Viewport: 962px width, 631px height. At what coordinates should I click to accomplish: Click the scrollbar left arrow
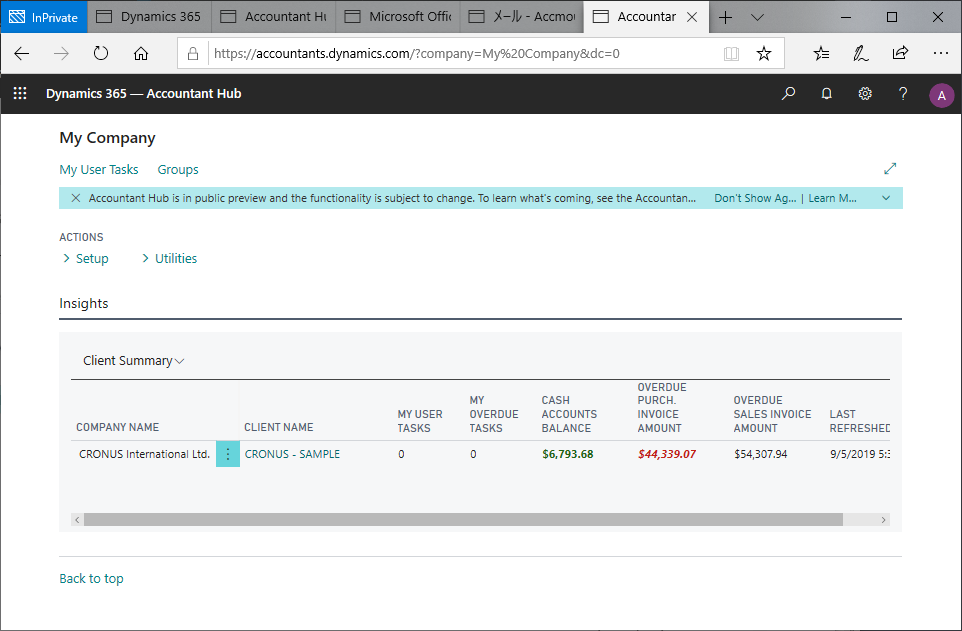(x=77, y=520)
